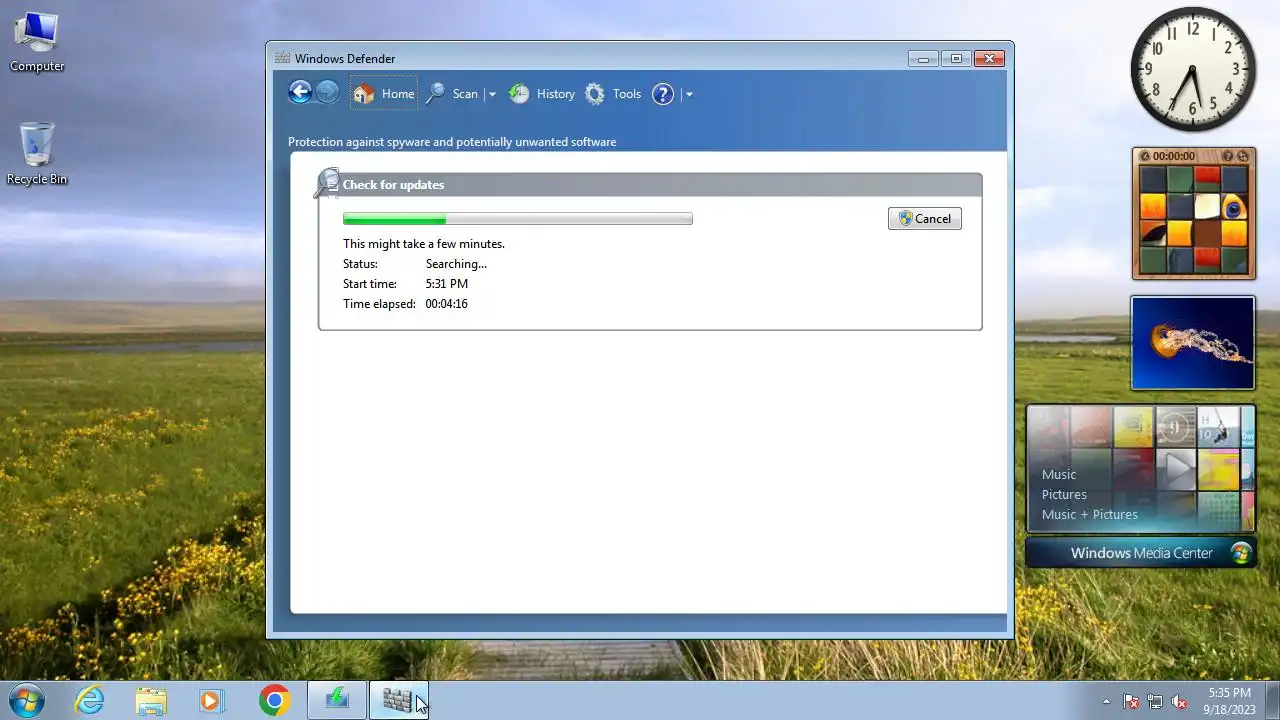Viewport: 1280px width, 720px height.
Task: Click the blue Help question mark icon
Action: (663, 94)
